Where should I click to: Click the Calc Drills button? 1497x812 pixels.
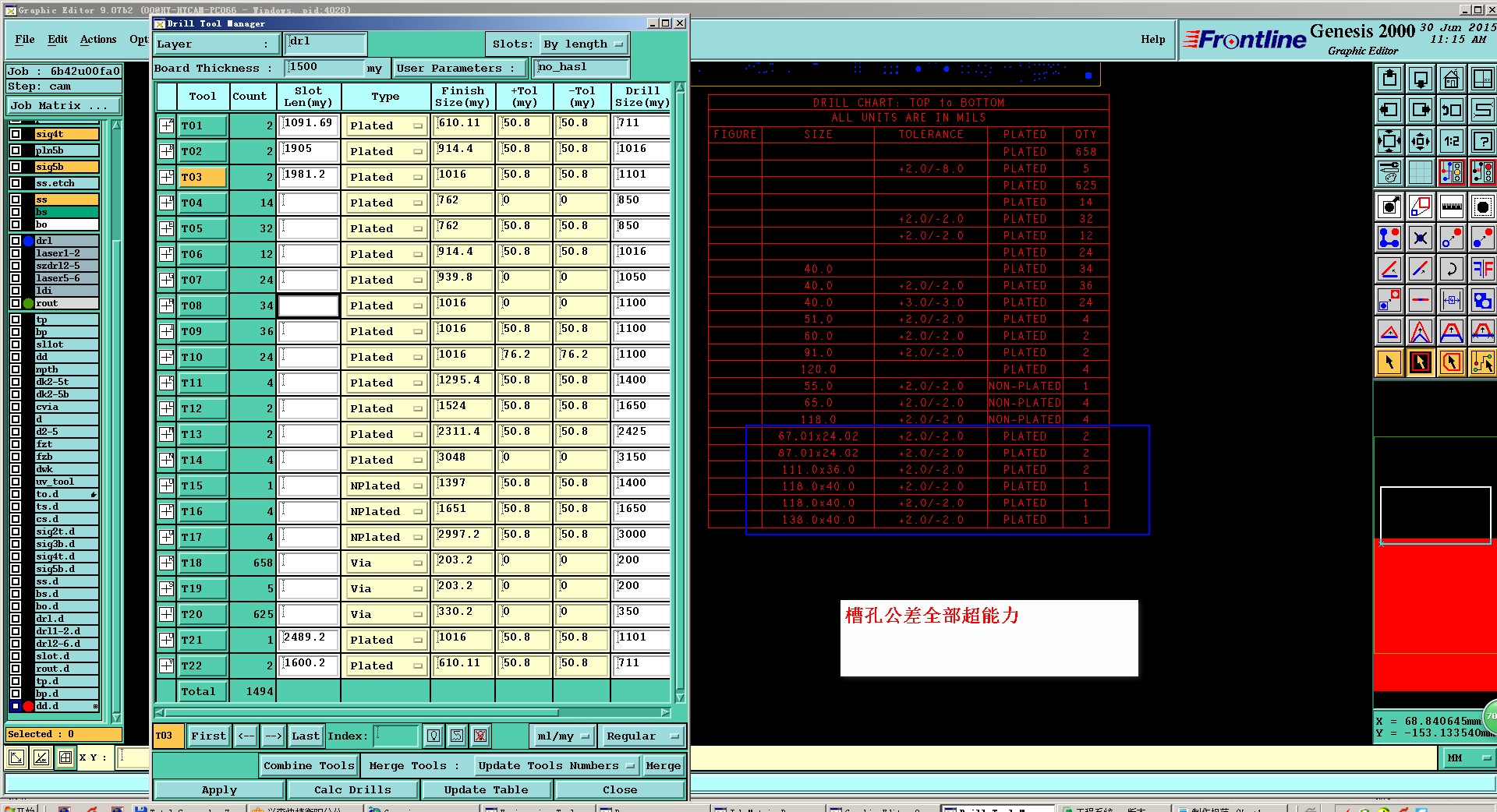(x=353, y=789)
